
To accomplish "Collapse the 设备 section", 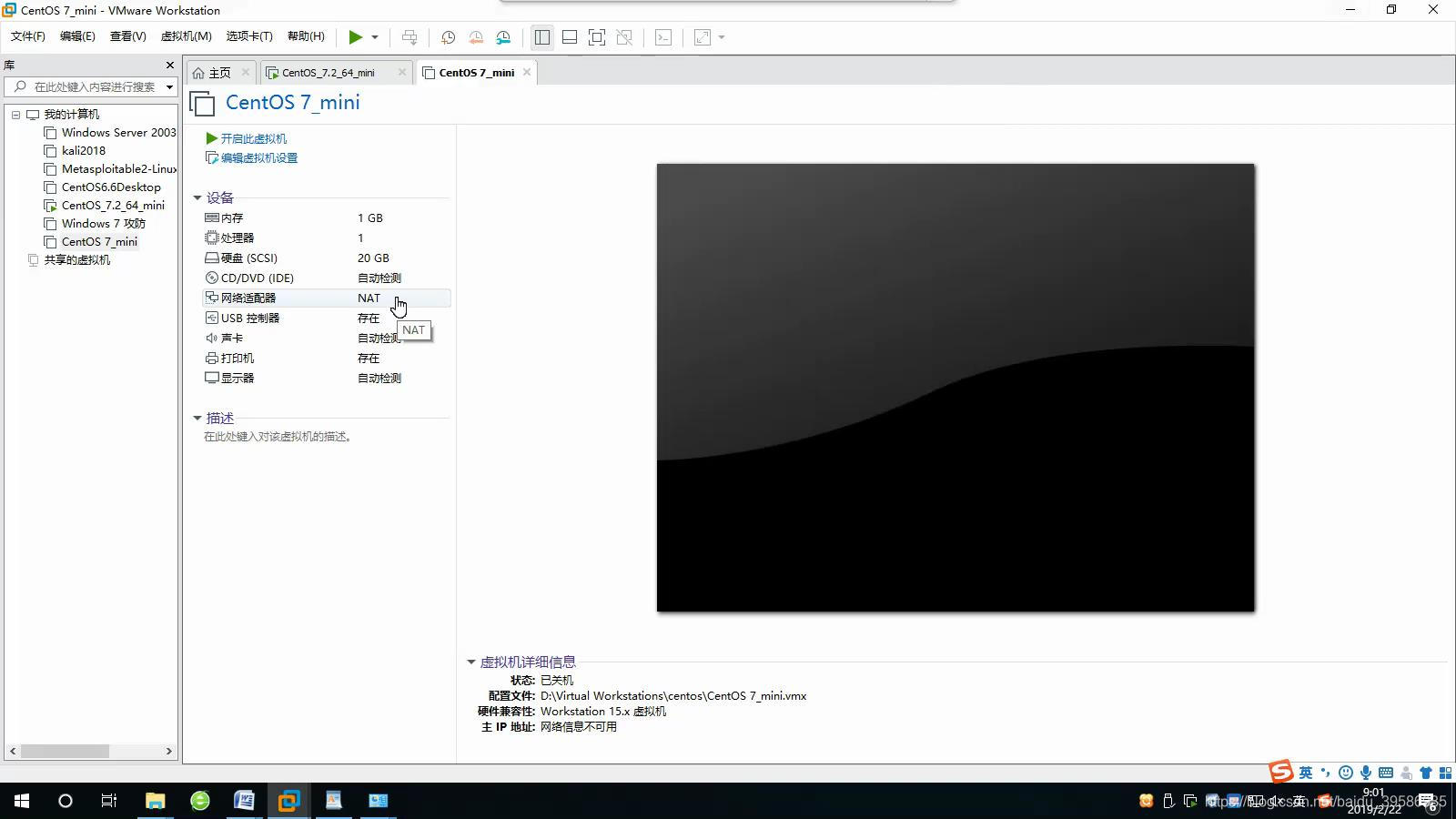I will pos(197,197).
